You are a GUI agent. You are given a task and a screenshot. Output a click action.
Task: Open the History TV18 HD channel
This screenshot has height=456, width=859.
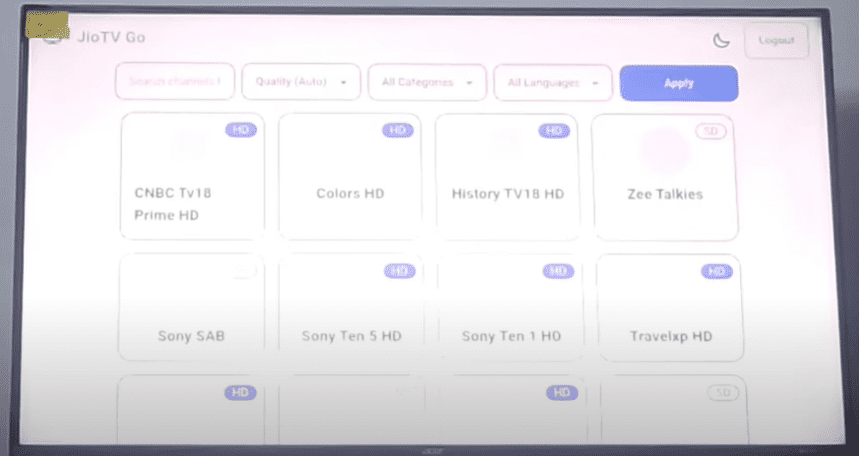pyautogui.click(x=507, y=178)
